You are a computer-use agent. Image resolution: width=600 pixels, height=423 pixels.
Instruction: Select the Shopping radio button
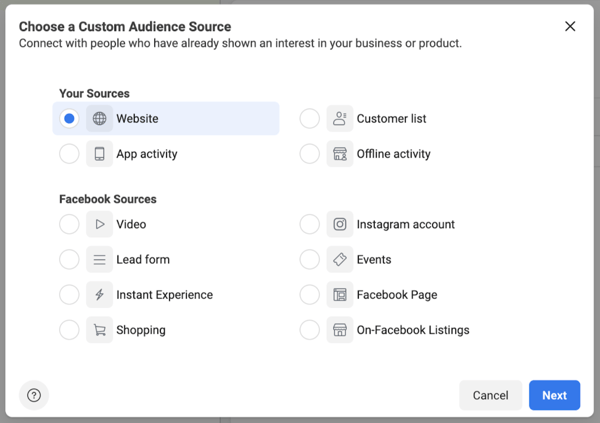pyautogui.click(x=69, y=330)
